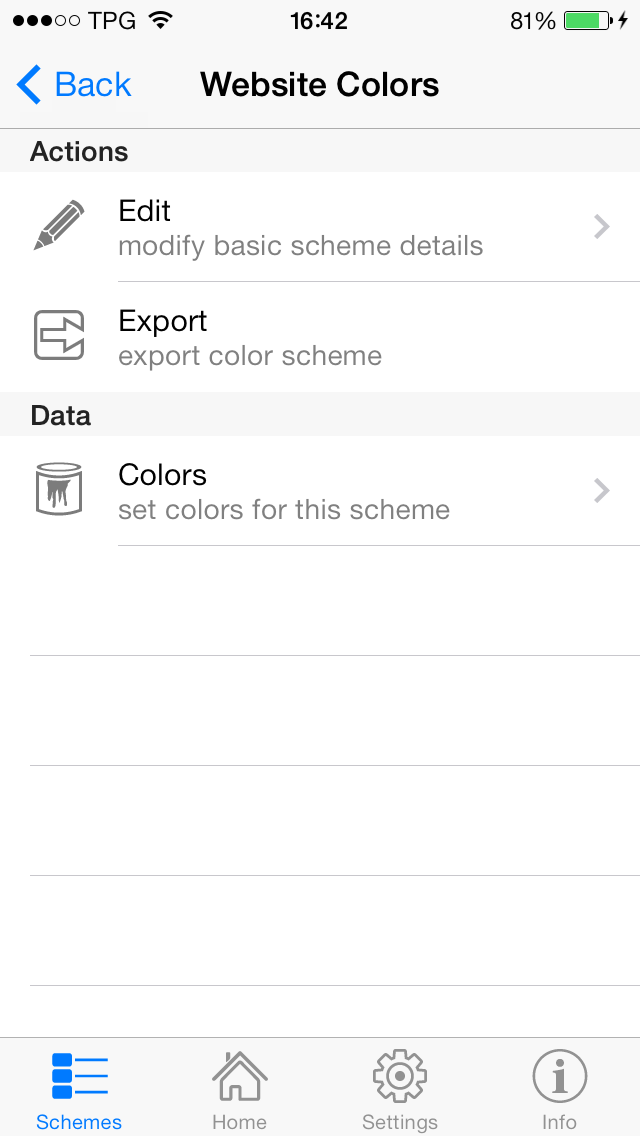This screenshot has height=1136, width=640.
Task: Open 'set colors for this scheme'
Action: [x=284, y=510]
